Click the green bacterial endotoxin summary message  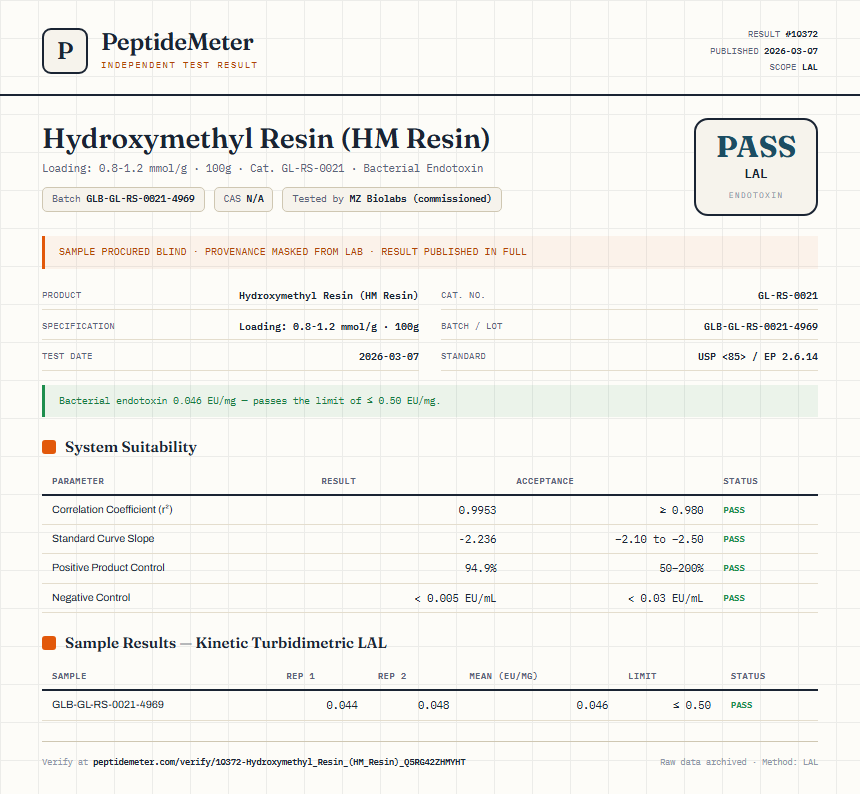430,401
